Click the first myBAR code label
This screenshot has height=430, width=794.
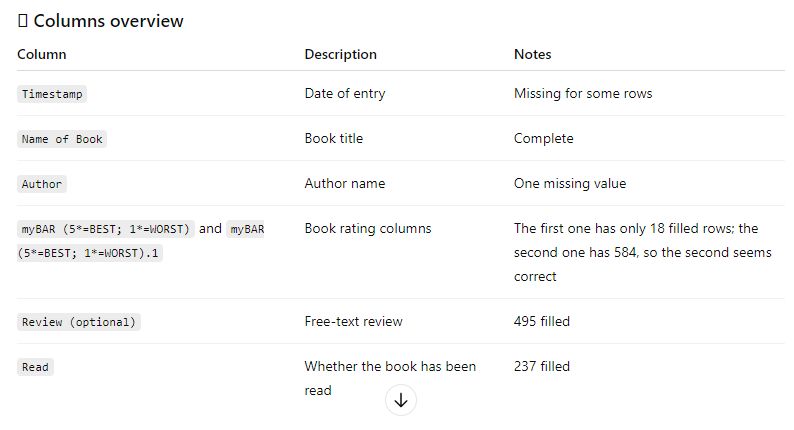click(107, 229)
